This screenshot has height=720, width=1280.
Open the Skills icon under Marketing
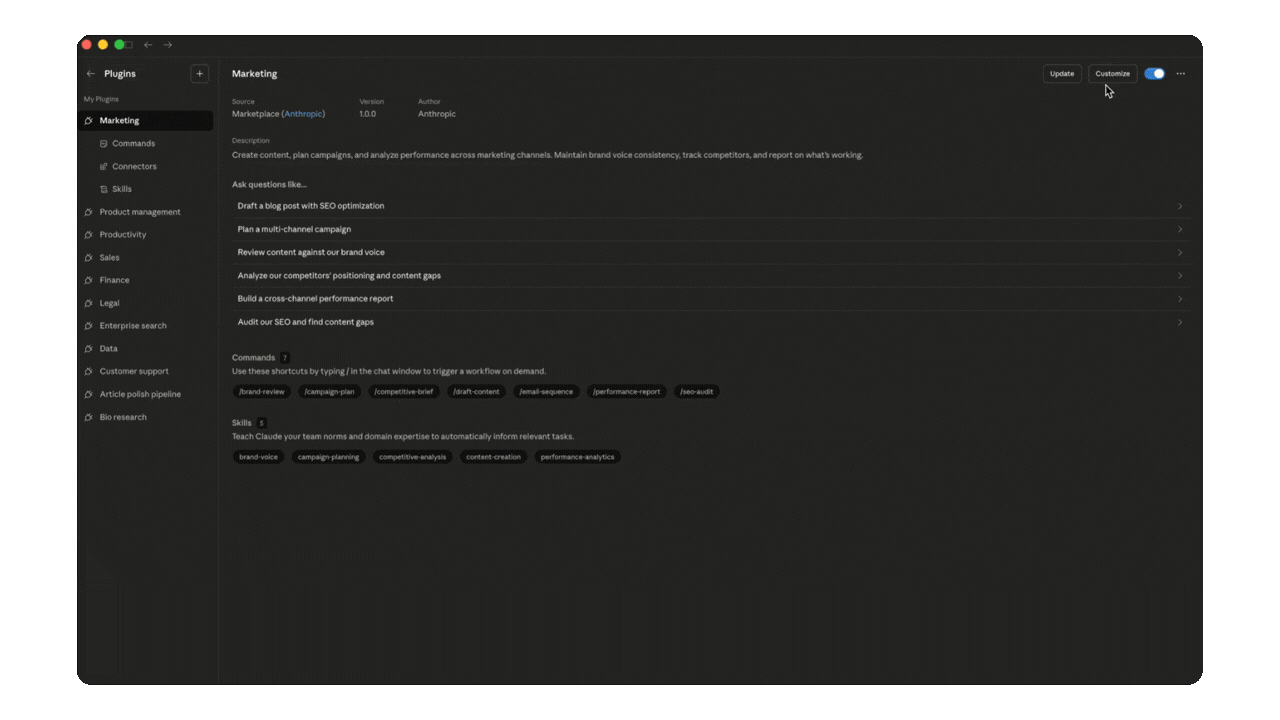coord(104,189)
